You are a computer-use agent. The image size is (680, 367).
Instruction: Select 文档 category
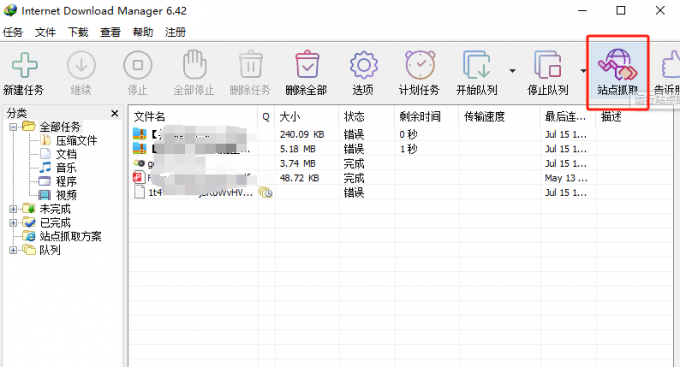(x=66, y=154)
